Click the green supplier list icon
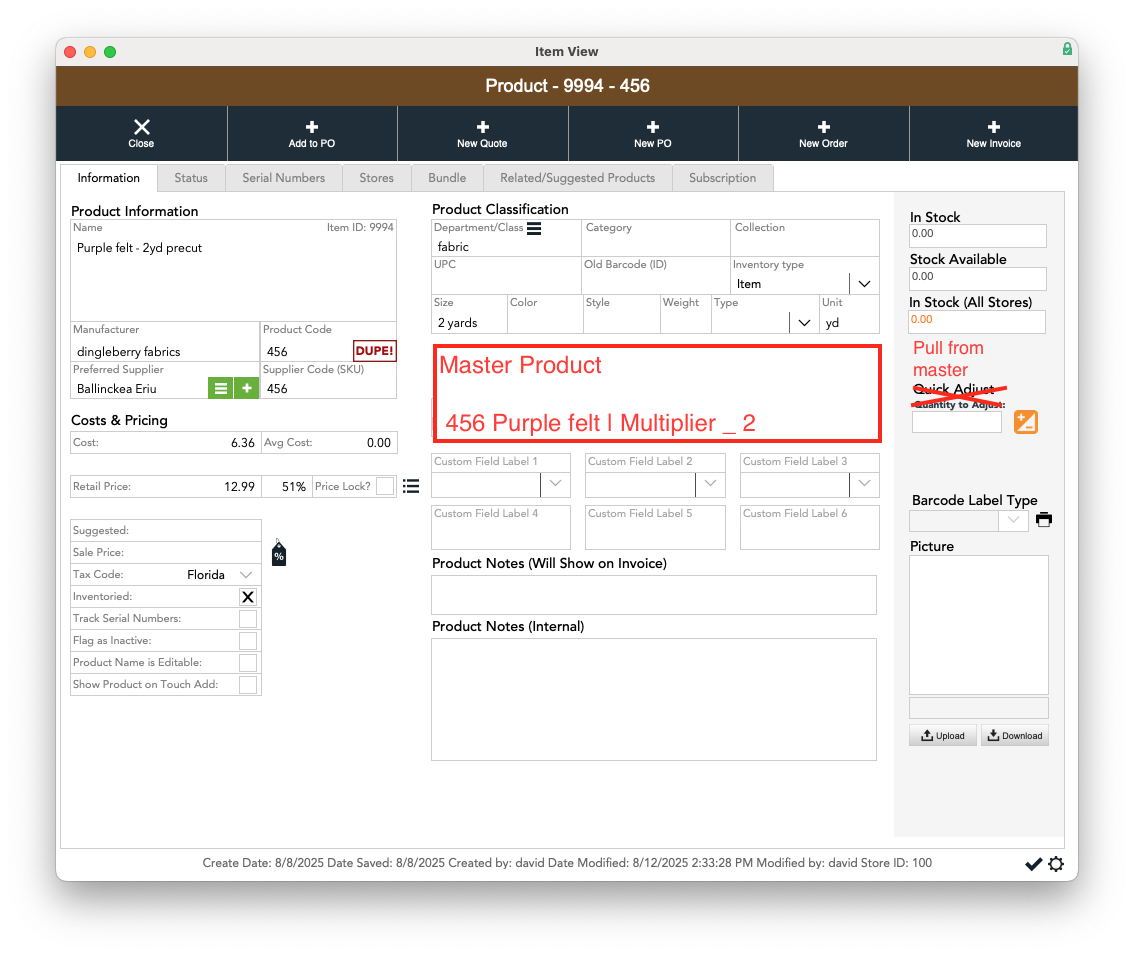The width and height of the screenshot is (1134, 955). tap(221, 388)
